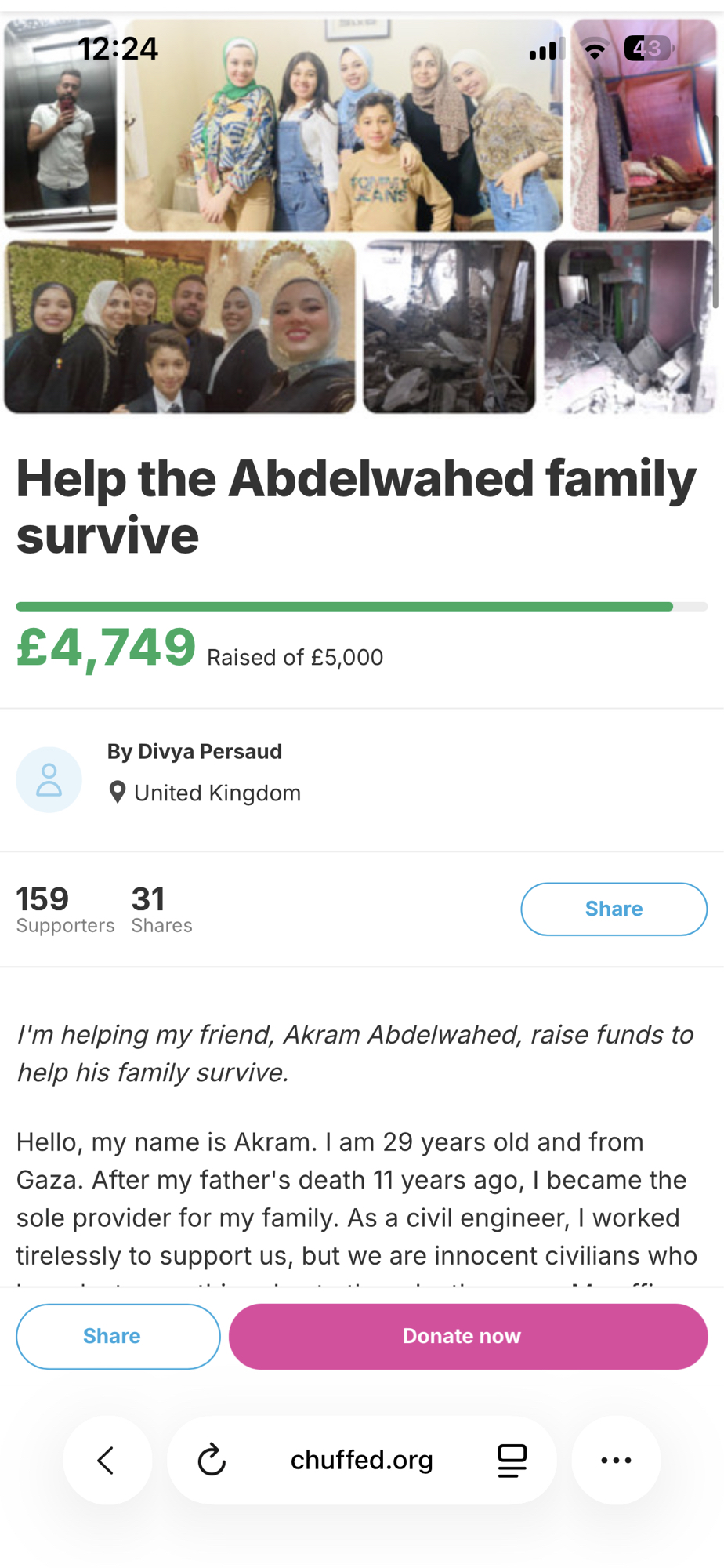The width and height of the screenshot is (724, 1568).
Task: Tap the chuffed.org address field
Action: (x=361, y=1460)
